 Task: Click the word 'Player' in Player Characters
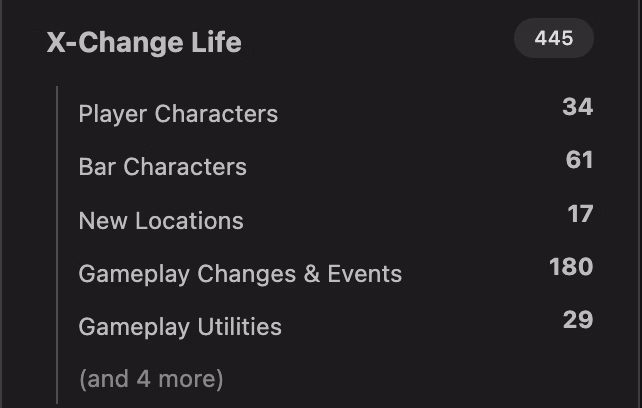[x=113, y=113]
